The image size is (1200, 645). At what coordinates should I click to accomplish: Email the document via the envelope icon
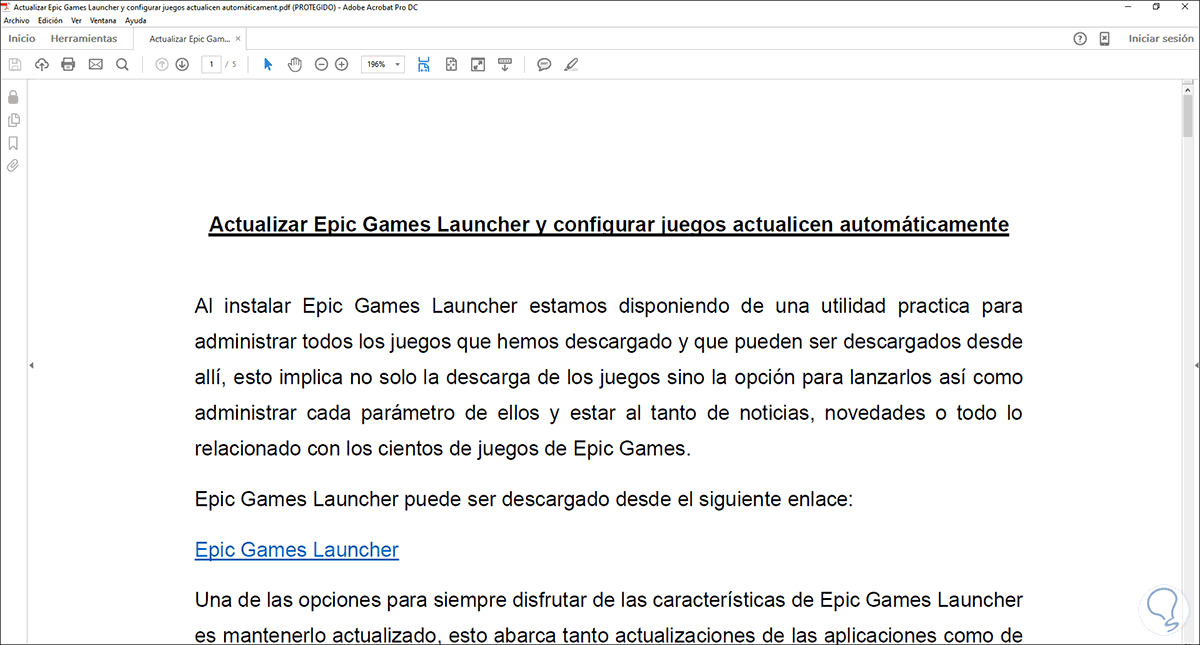coord(95,64)
